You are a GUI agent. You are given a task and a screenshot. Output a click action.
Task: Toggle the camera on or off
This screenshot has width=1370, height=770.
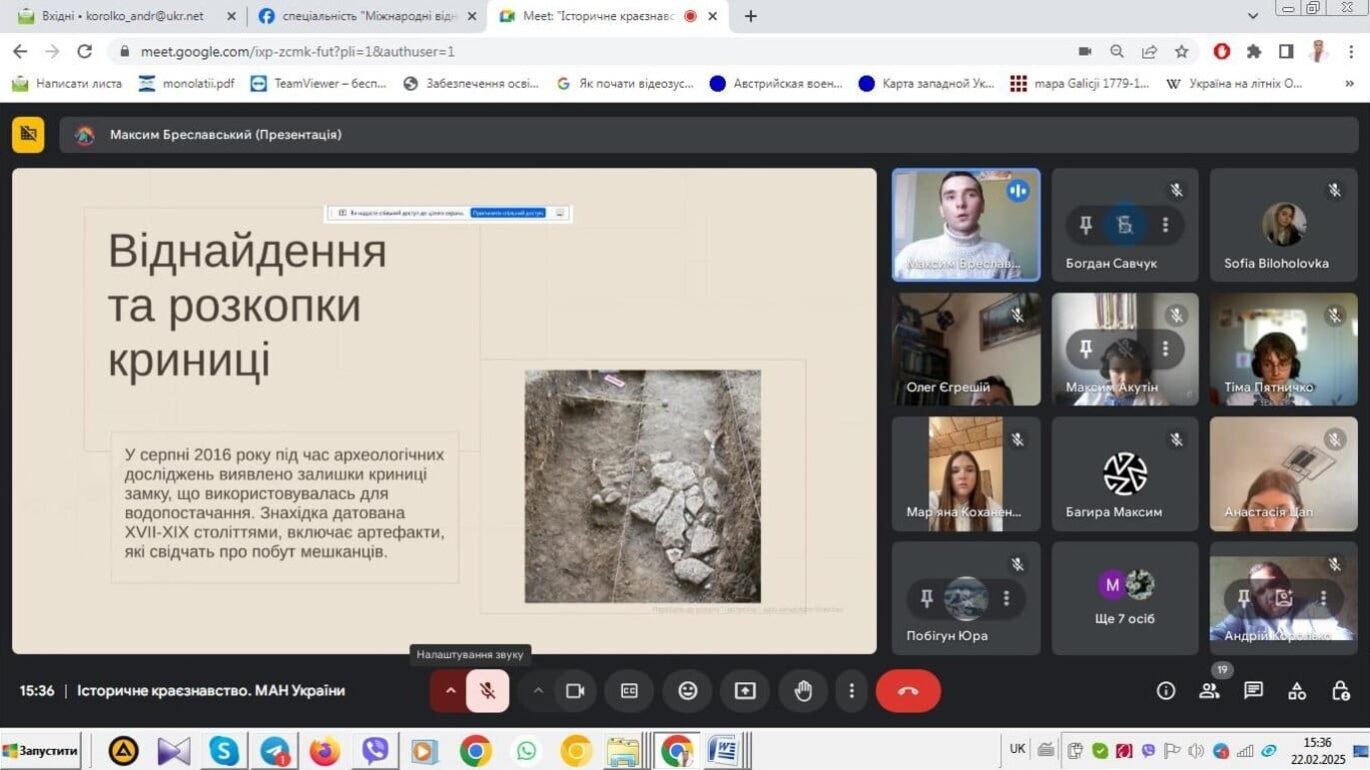pos(575,691)
